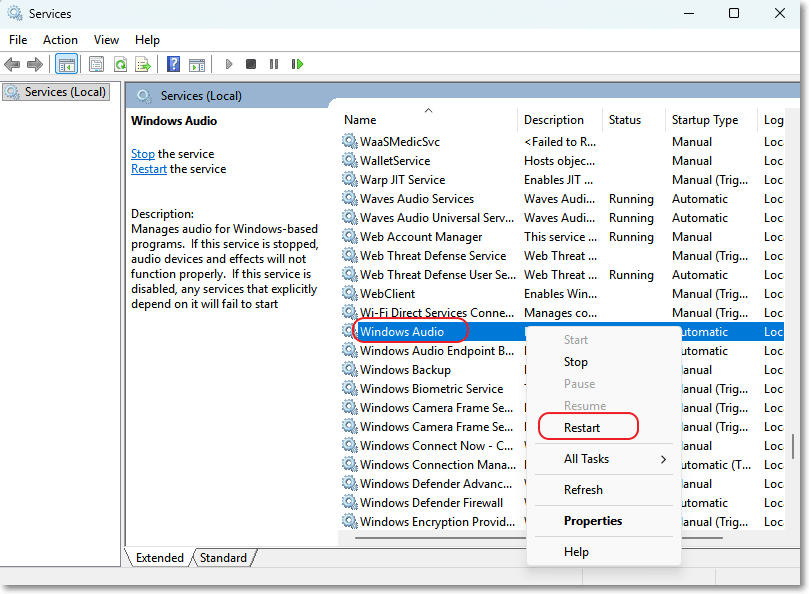This screenshot has height=594, width=809.
Task: Click the Stop the service link
Action: coord(143,154)
